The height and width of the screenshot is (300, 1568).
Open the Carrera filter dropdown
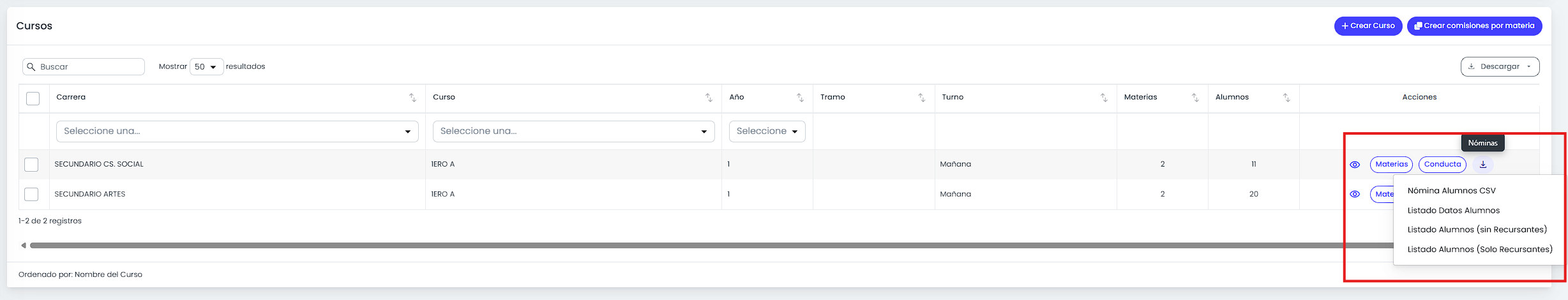[237, 131]
